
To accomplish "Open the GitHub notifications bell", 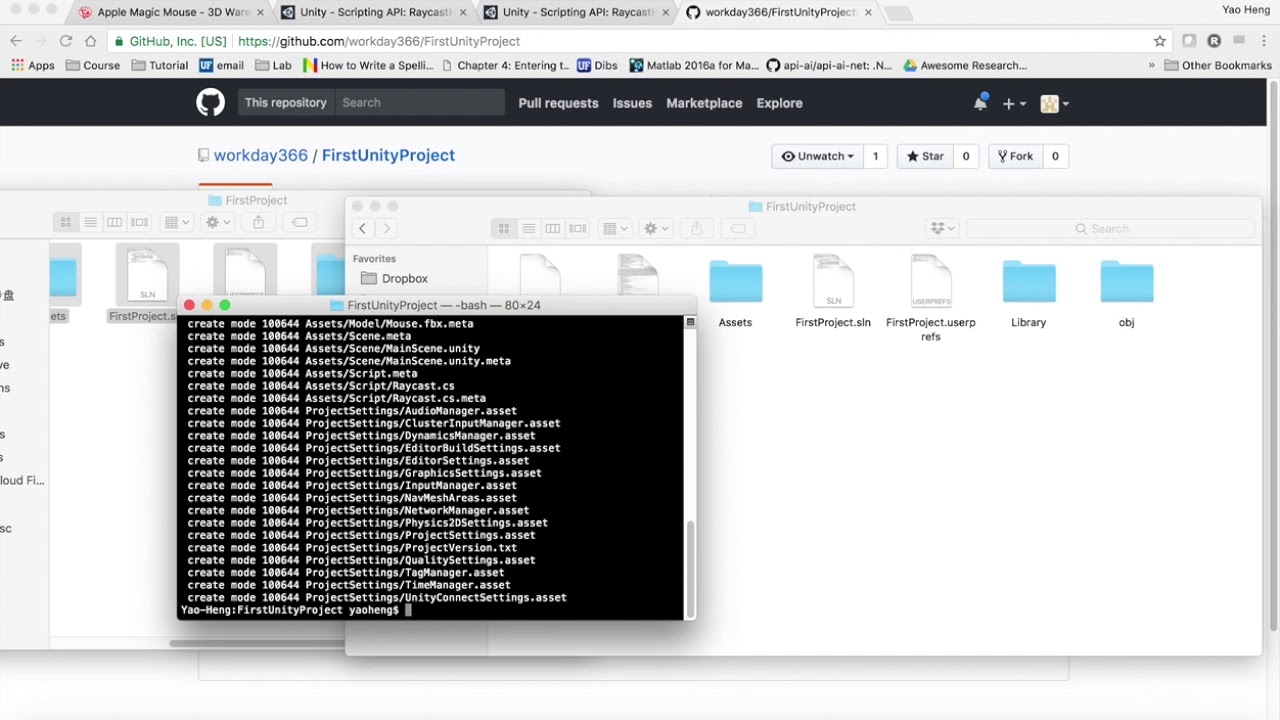I will 980,103.
